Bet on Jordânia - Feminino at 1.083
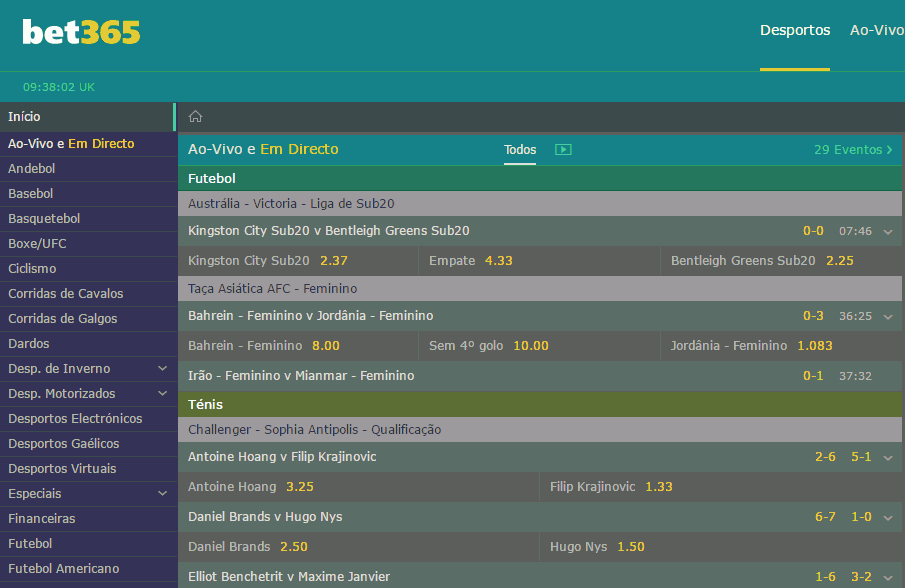905x588 pixels. click(x=781, y=346)
